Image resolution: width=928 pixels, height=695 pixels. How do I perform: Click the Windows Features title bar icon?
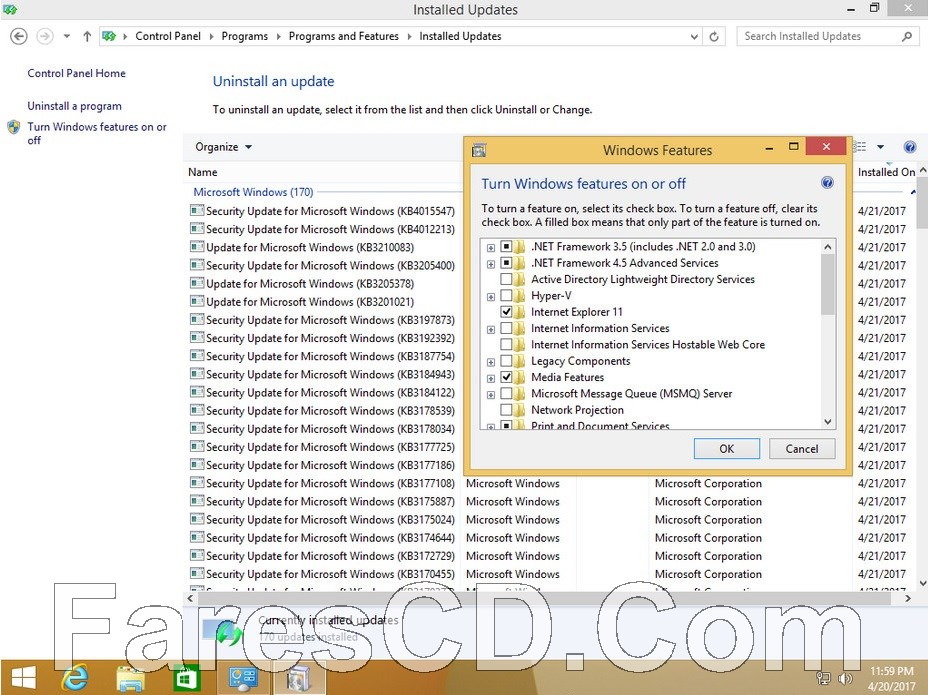479,150
